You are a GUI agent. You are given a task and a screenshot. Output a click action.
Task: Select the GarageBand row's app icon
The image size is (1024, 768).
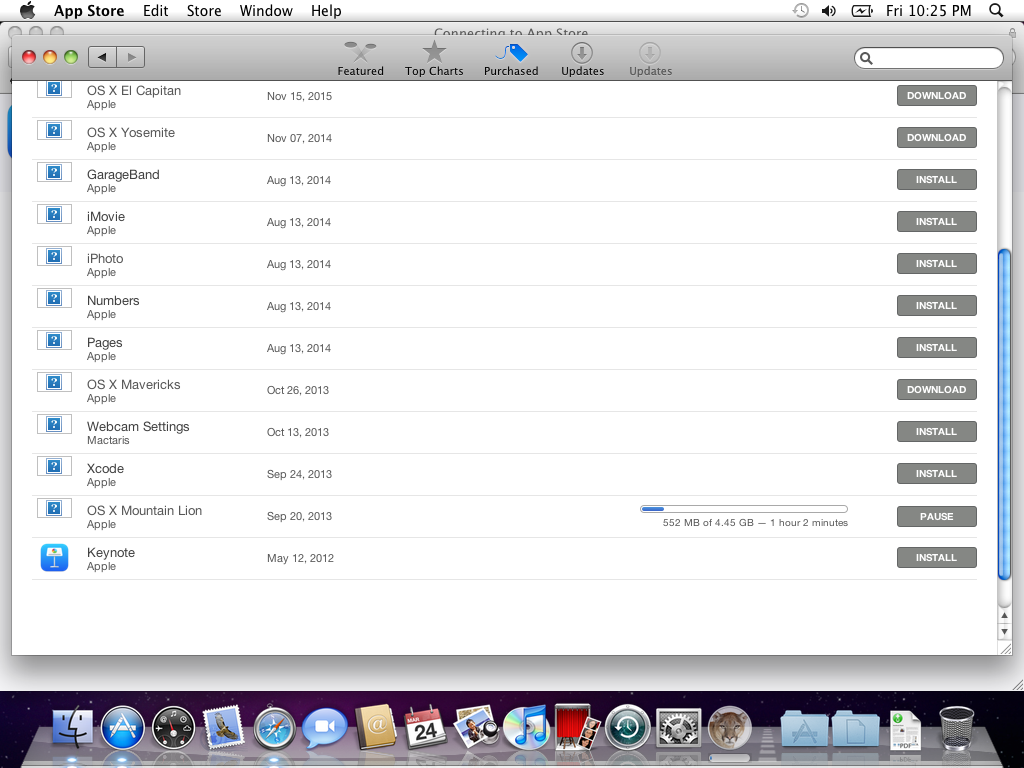[x=54, y=172]
